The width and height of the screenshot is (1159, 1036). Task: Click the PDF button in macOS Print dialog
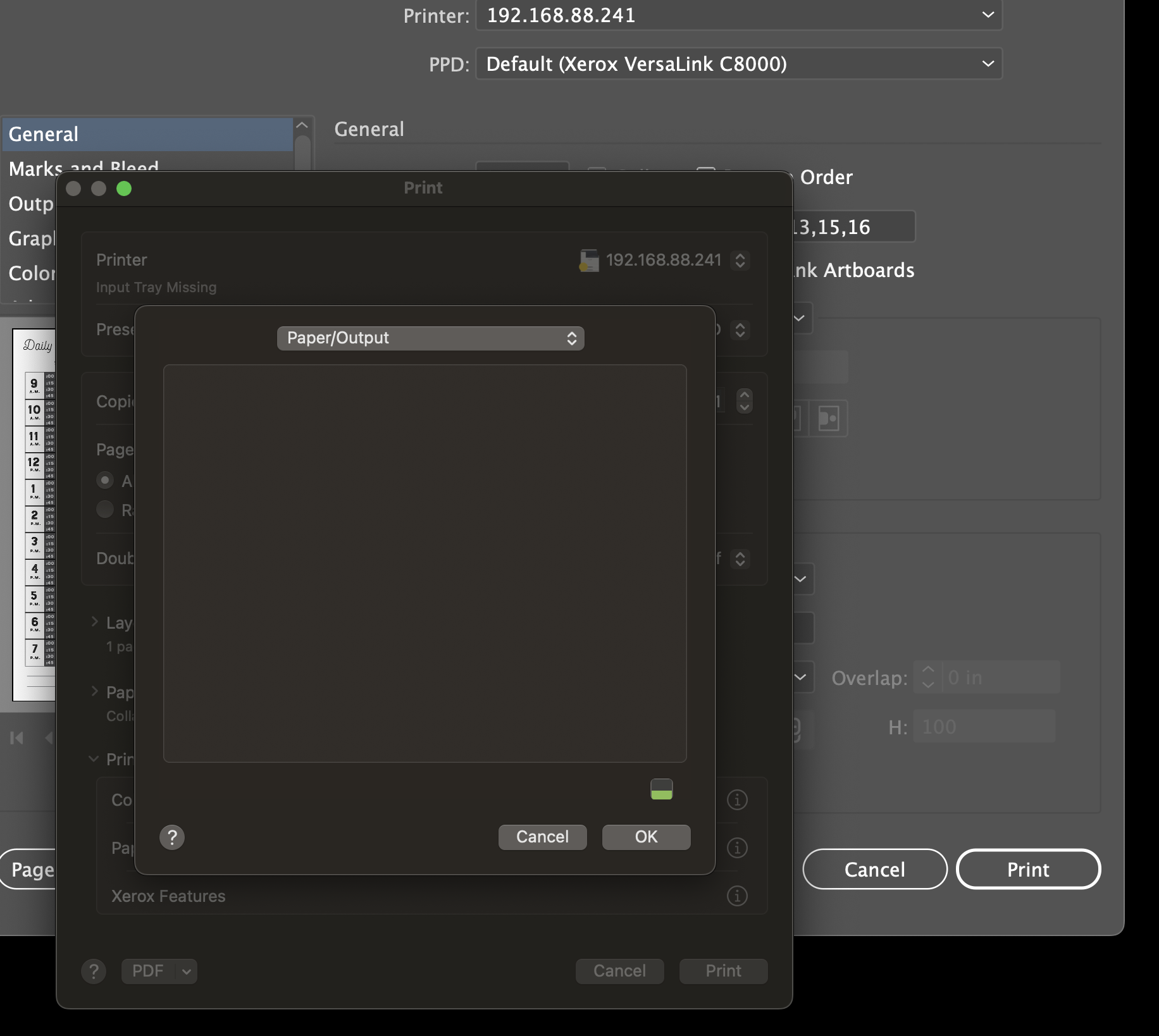coord(149,971)
